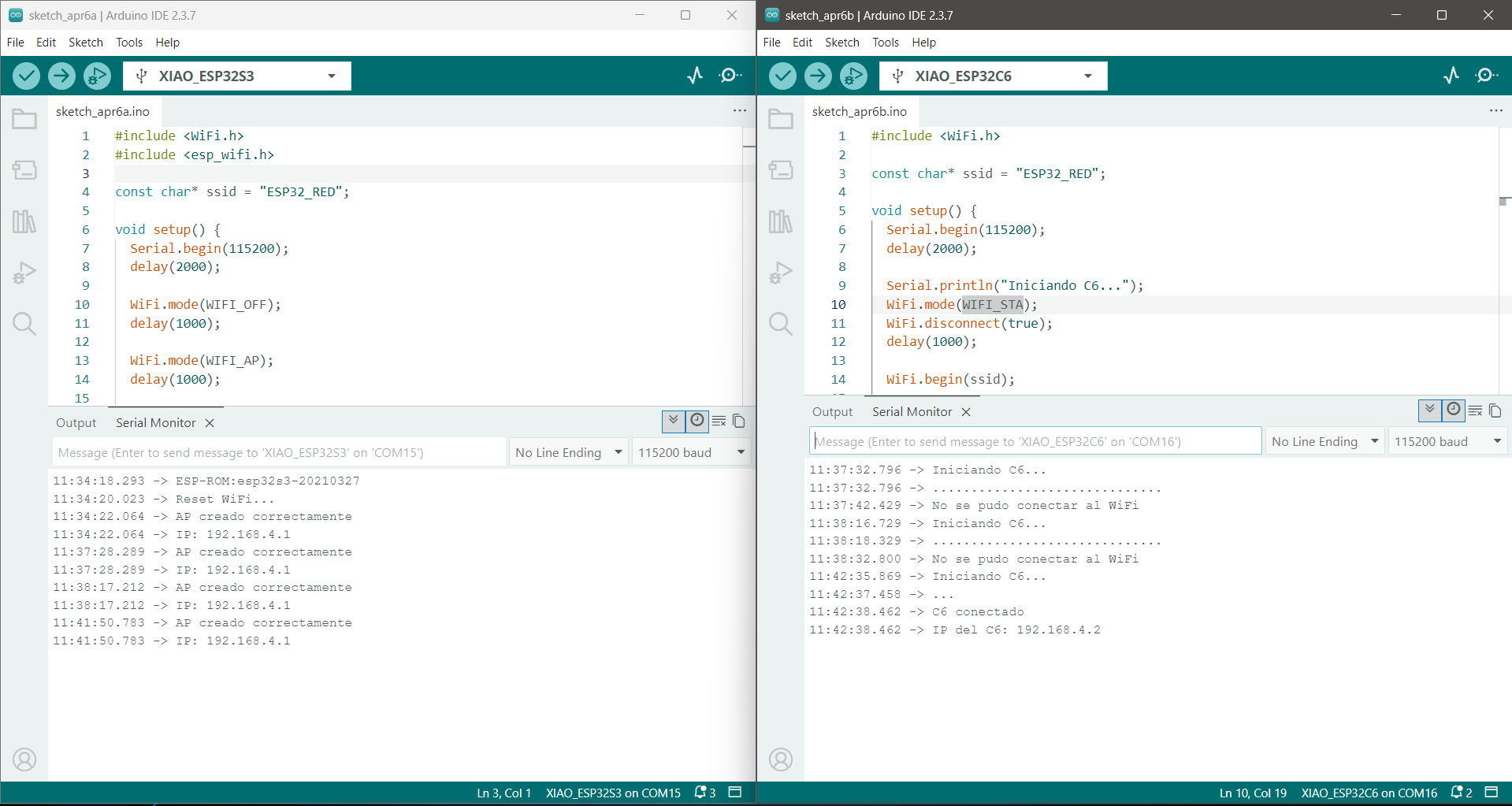Open Boards Manager in left window sidebar
The width and height of the screenshot is (1512, 806).
pos(24,170)
